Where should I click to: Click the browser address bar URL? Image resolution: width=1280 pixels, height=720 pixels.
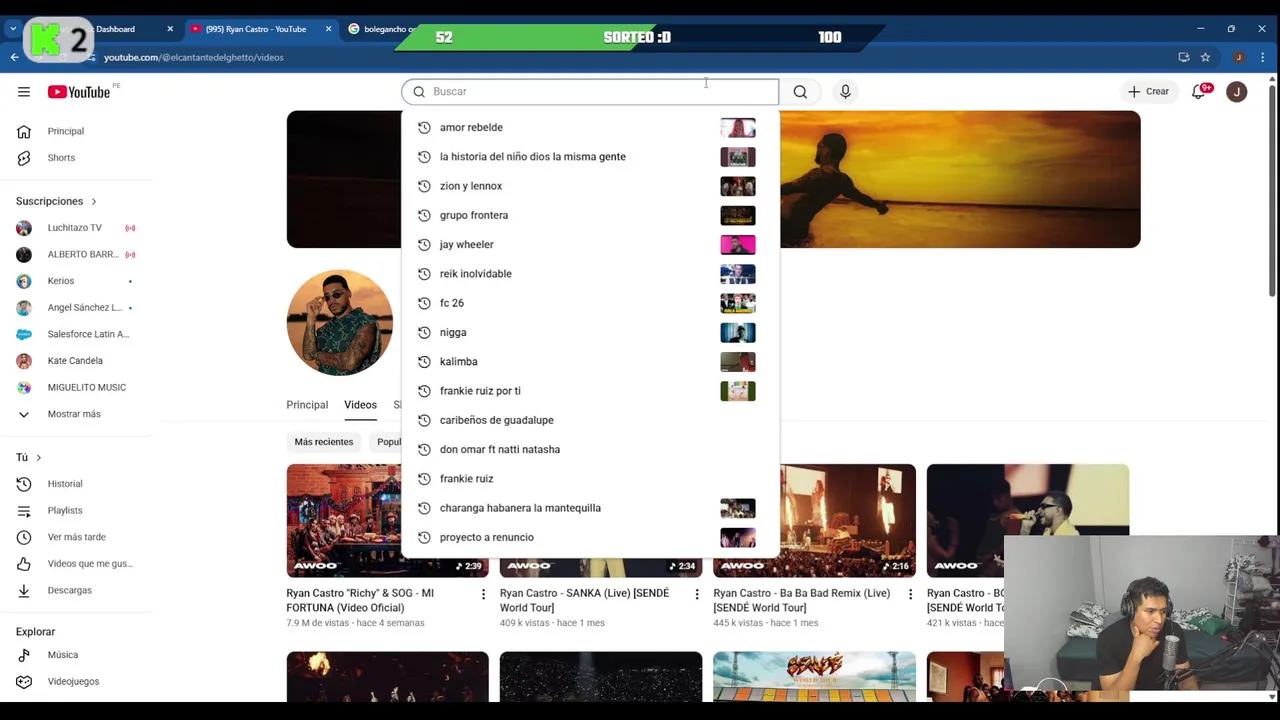(x=194, y=57)
